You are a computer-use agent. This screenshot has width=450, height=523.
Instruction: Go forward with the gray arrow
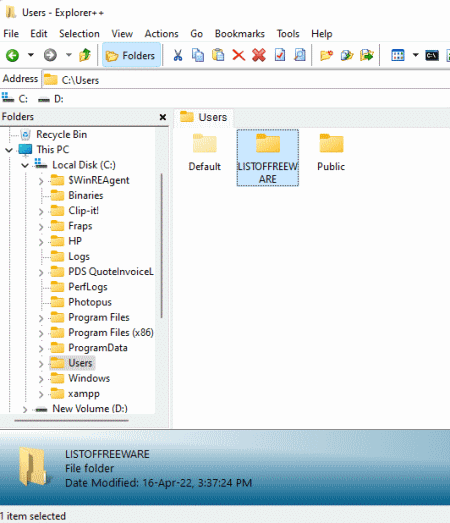(x=50, y=55)
